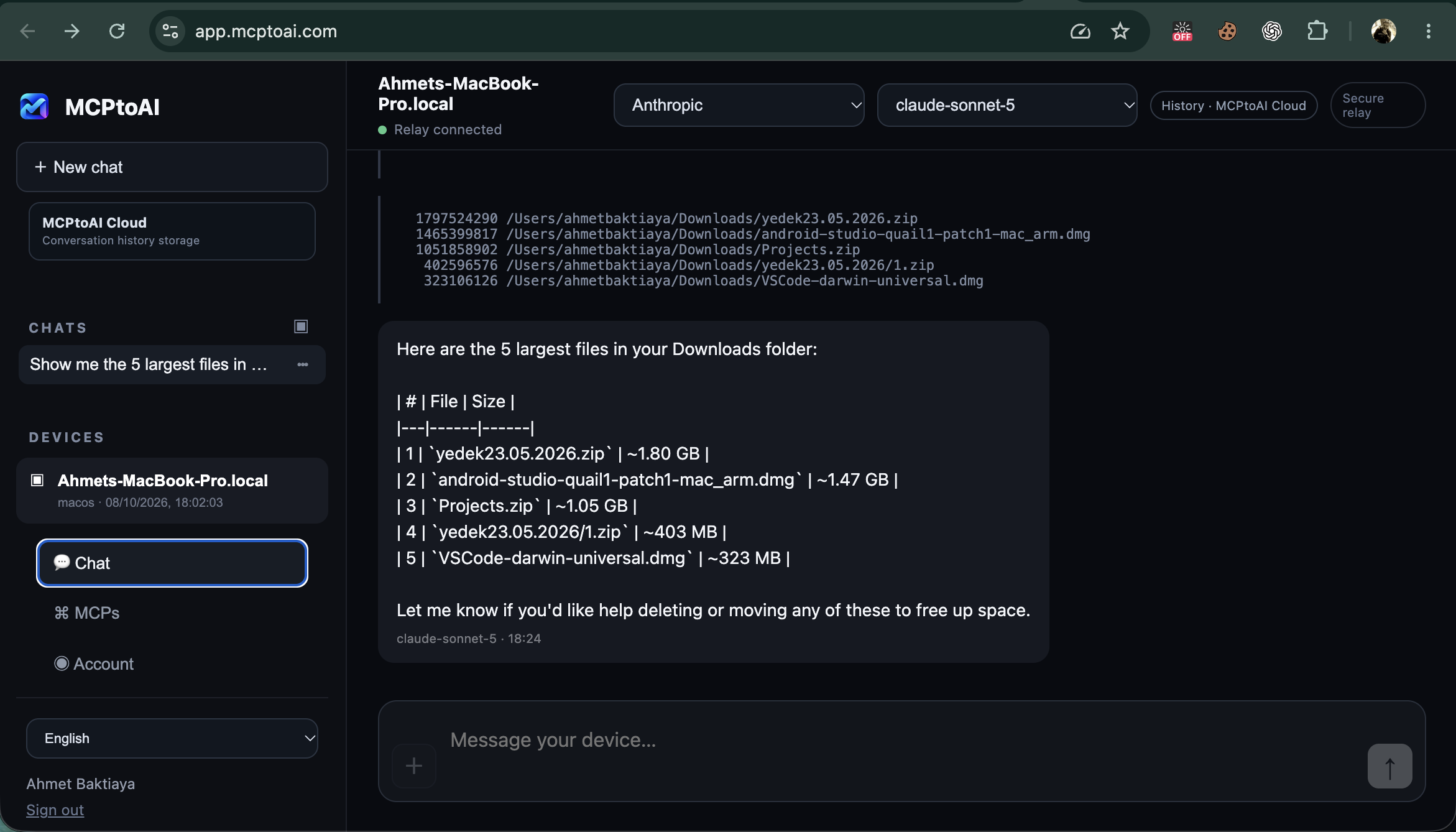Select the Chat tab in sidebar
The width and height of the screenshot is (1456, 832).
tap(172, 563)
